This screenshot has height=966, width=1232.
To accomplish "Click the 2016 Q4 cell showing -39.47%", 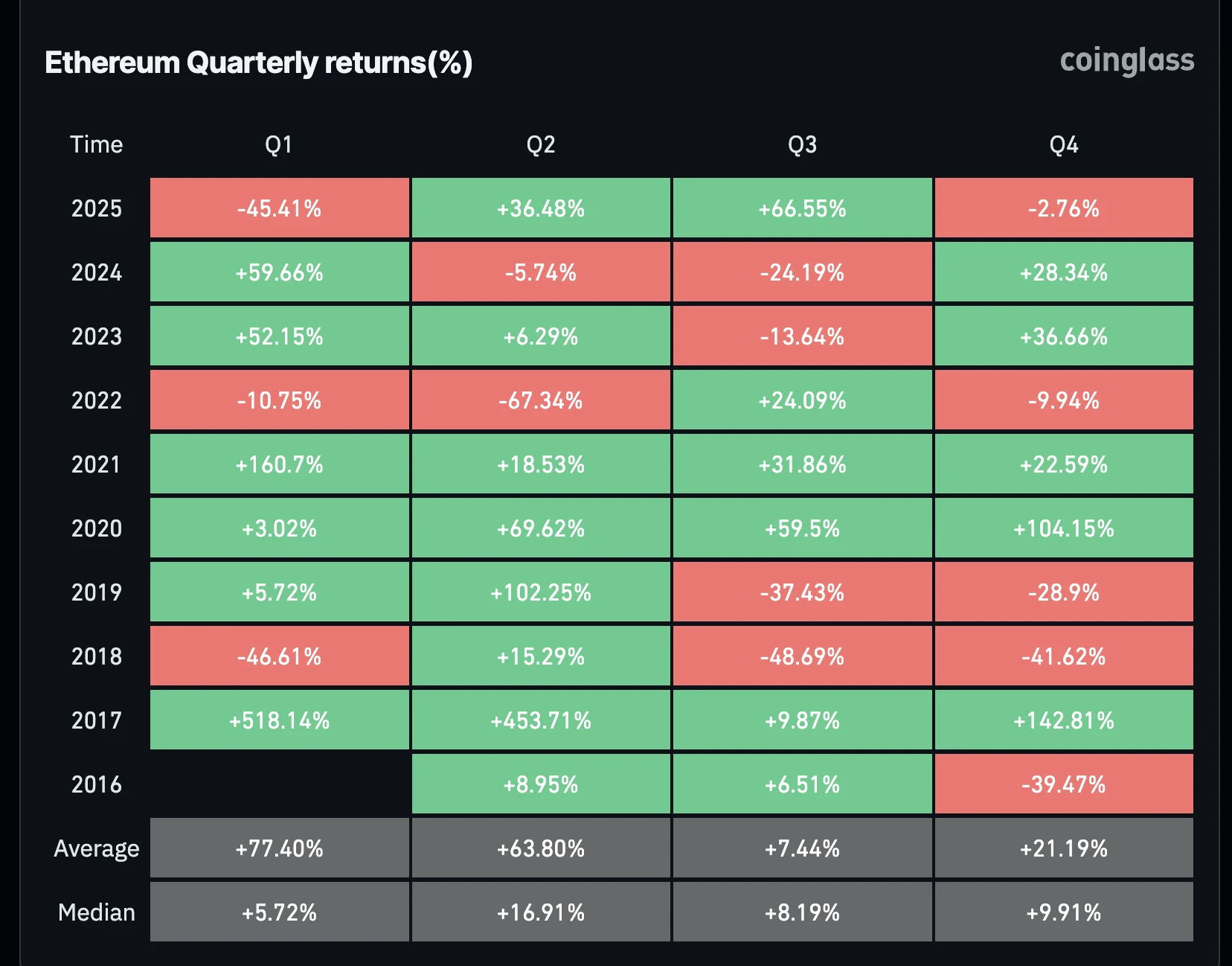I will tap(1064, 784).
